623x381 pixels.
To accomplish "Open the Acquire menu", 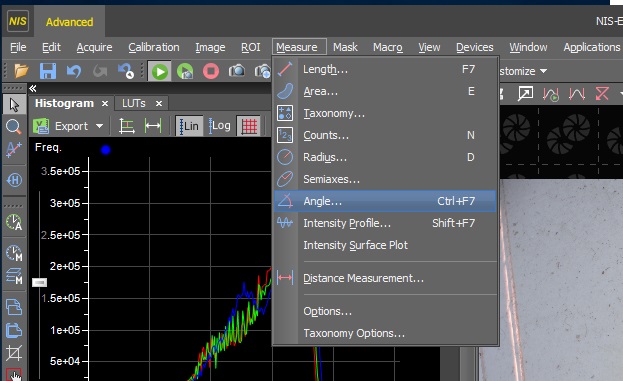I will [x=94, y=47].
